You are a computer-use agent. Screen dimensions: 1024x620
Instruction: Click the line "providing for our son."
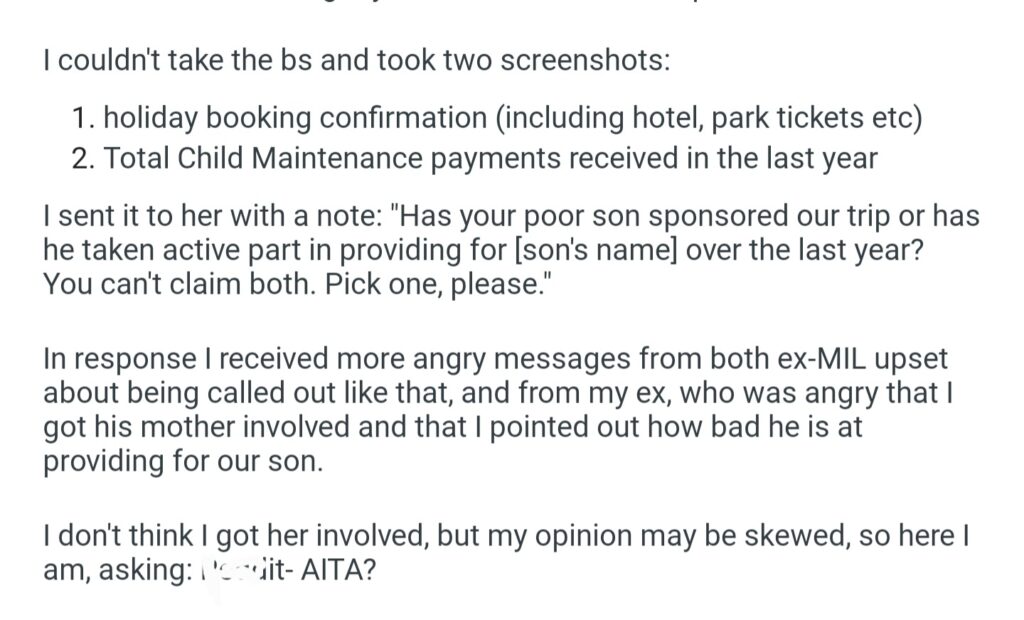183,464
